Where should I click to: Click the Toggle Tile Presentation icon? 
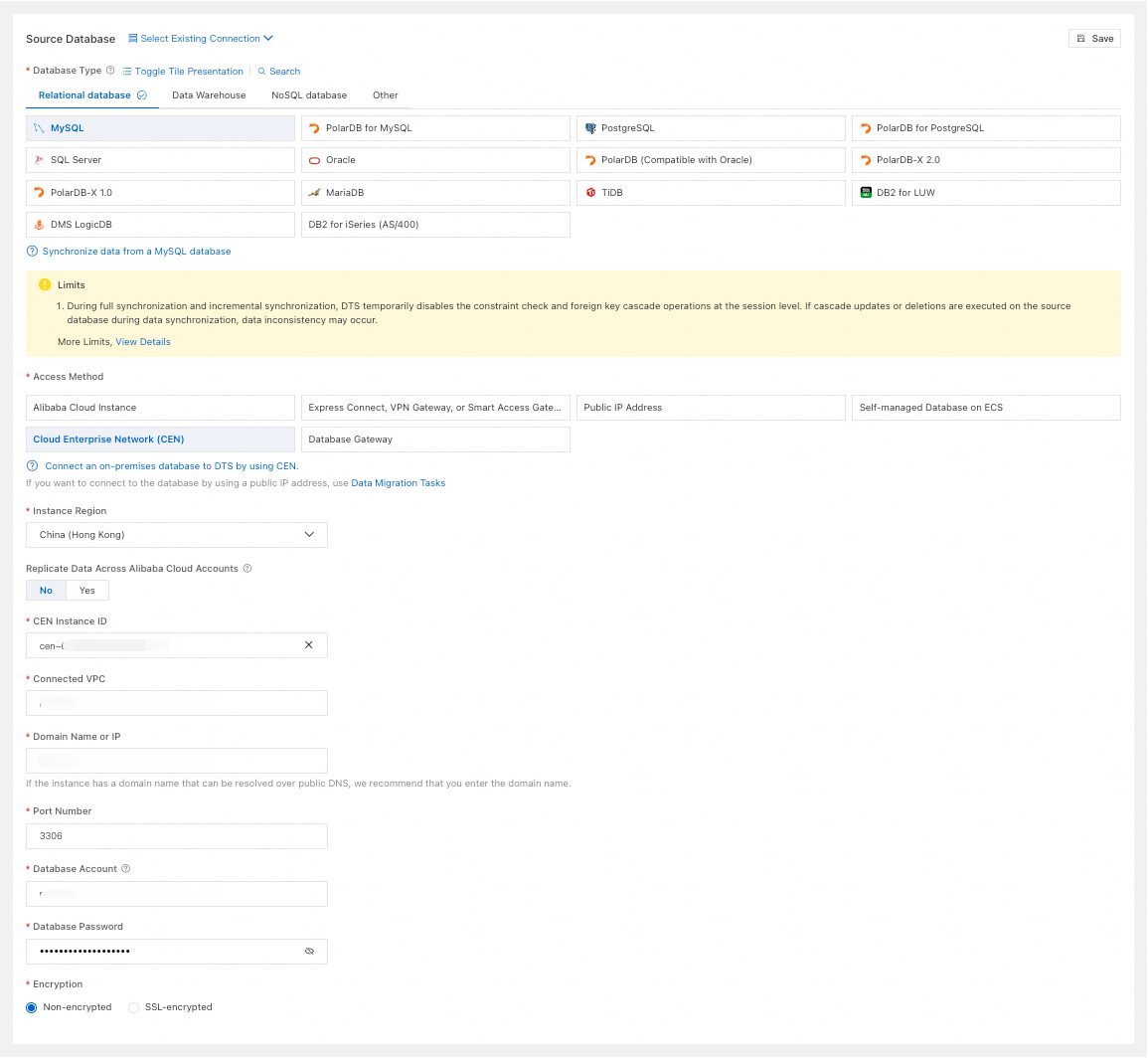coord(127,71)
